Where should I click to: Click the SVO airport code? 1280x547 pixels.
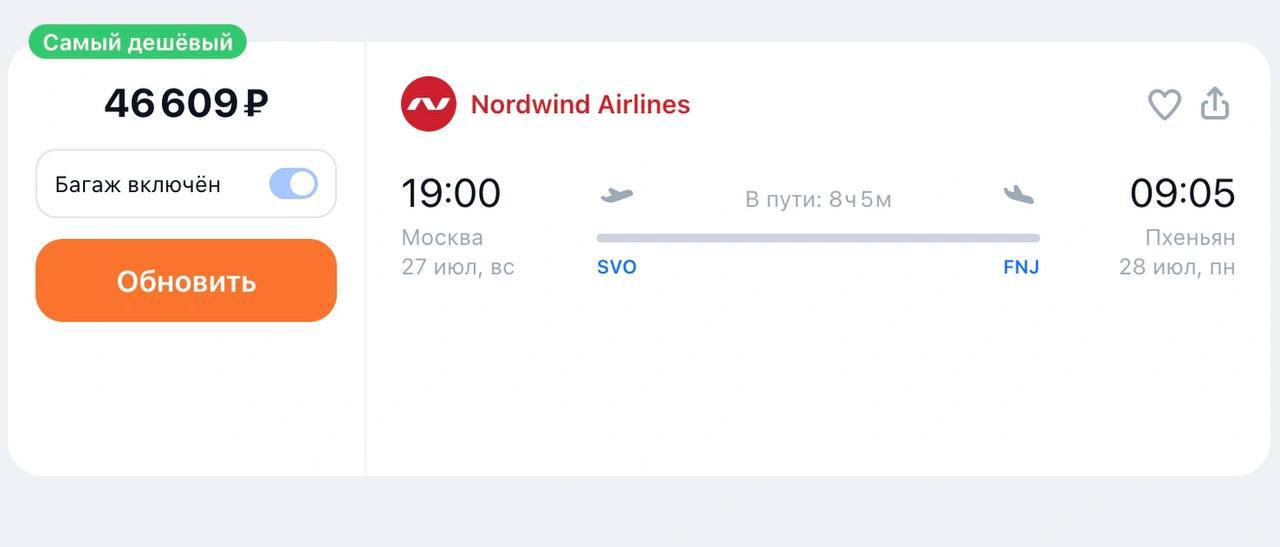point(617,268)
